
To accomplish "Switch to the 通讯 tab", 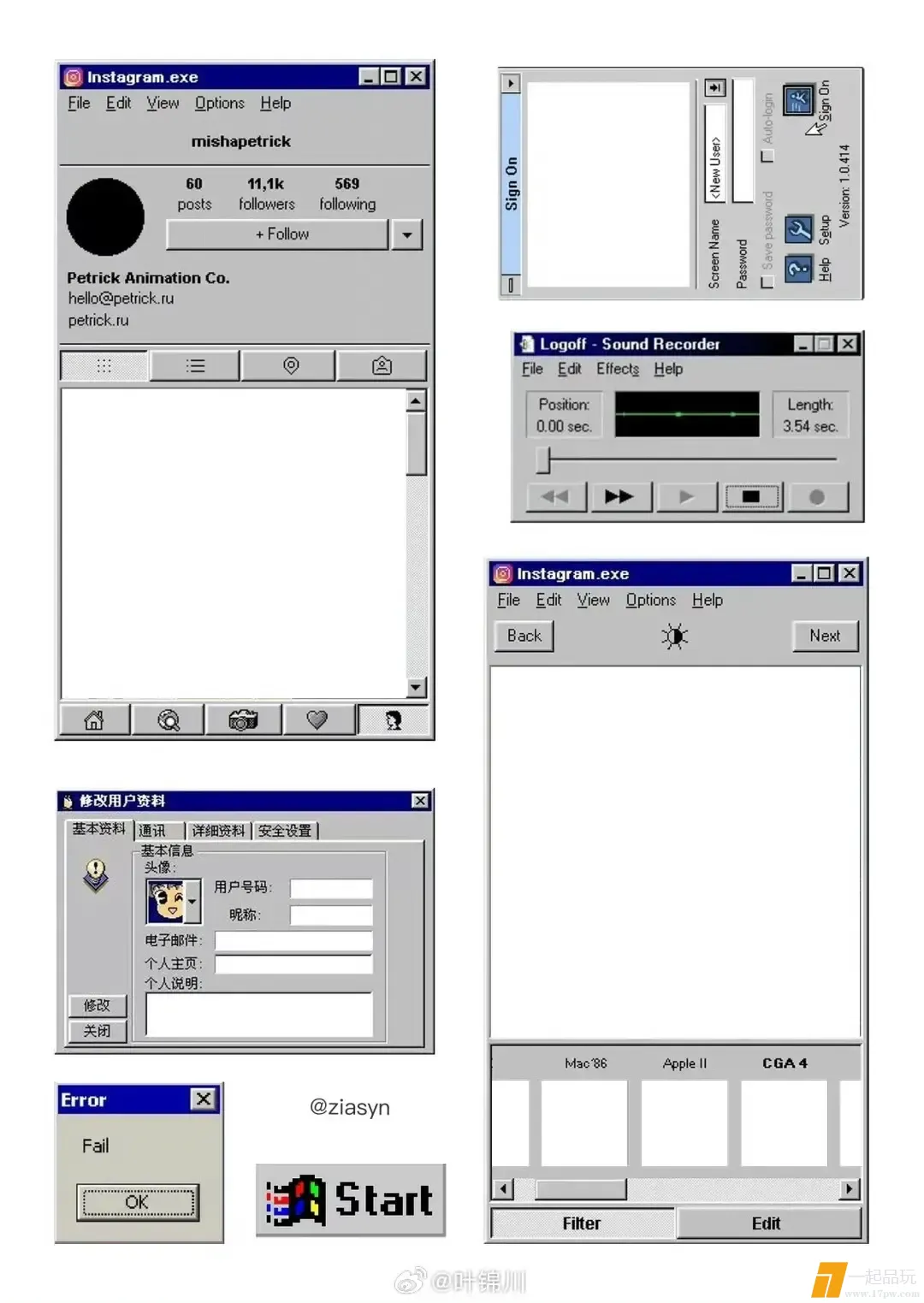I will 159,831.
